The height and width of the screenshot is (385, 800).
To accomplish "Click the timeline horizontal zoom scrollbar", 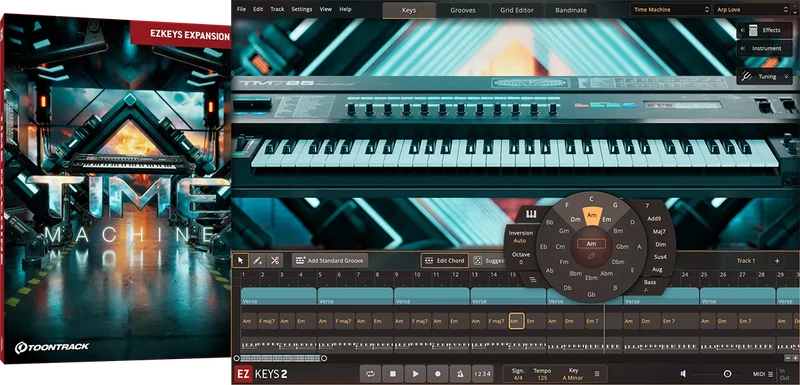I will (x=280, y=358).
